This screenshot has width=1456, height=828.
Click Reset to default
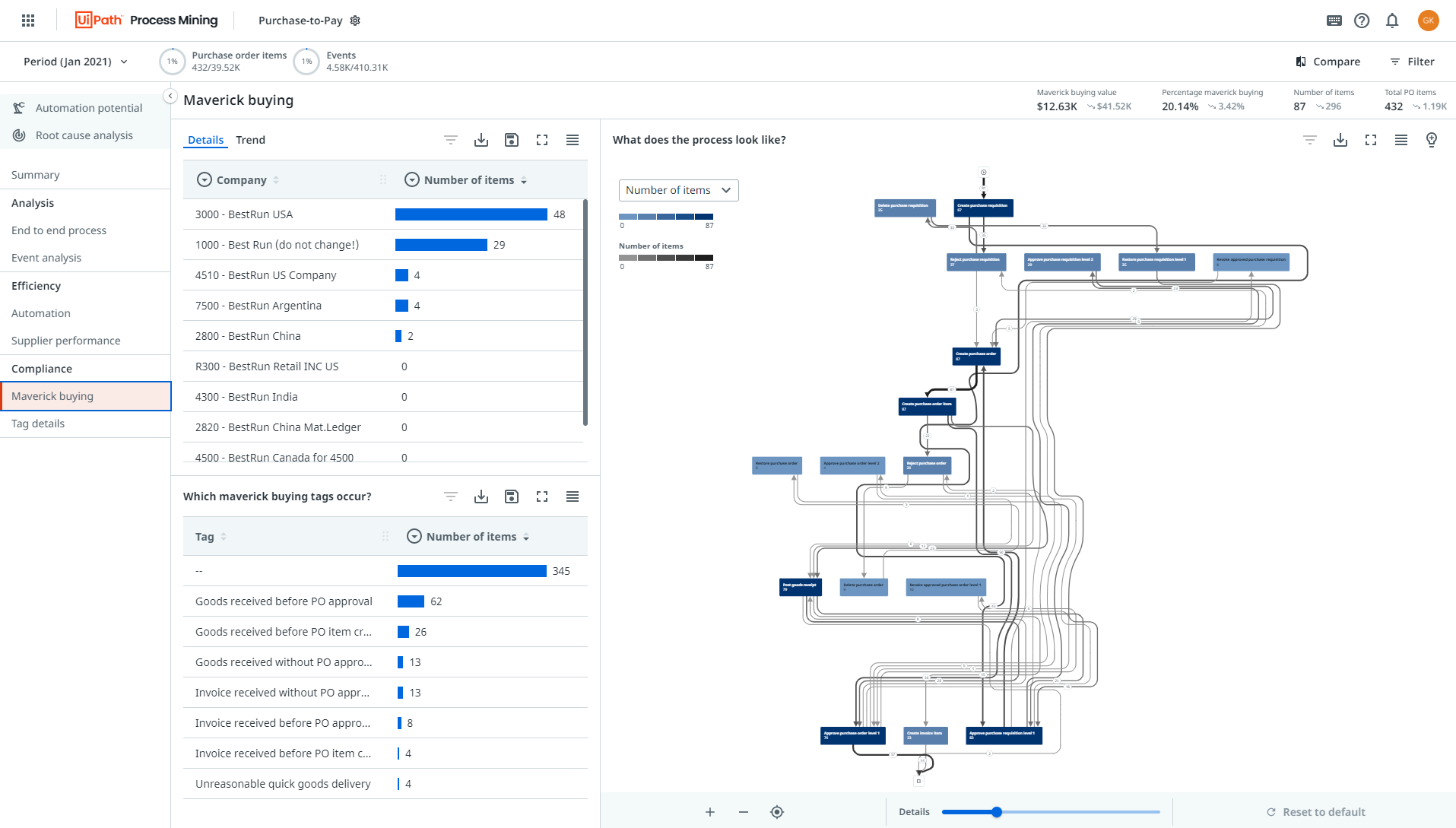pyautogui.click(x=1315, y=812)
